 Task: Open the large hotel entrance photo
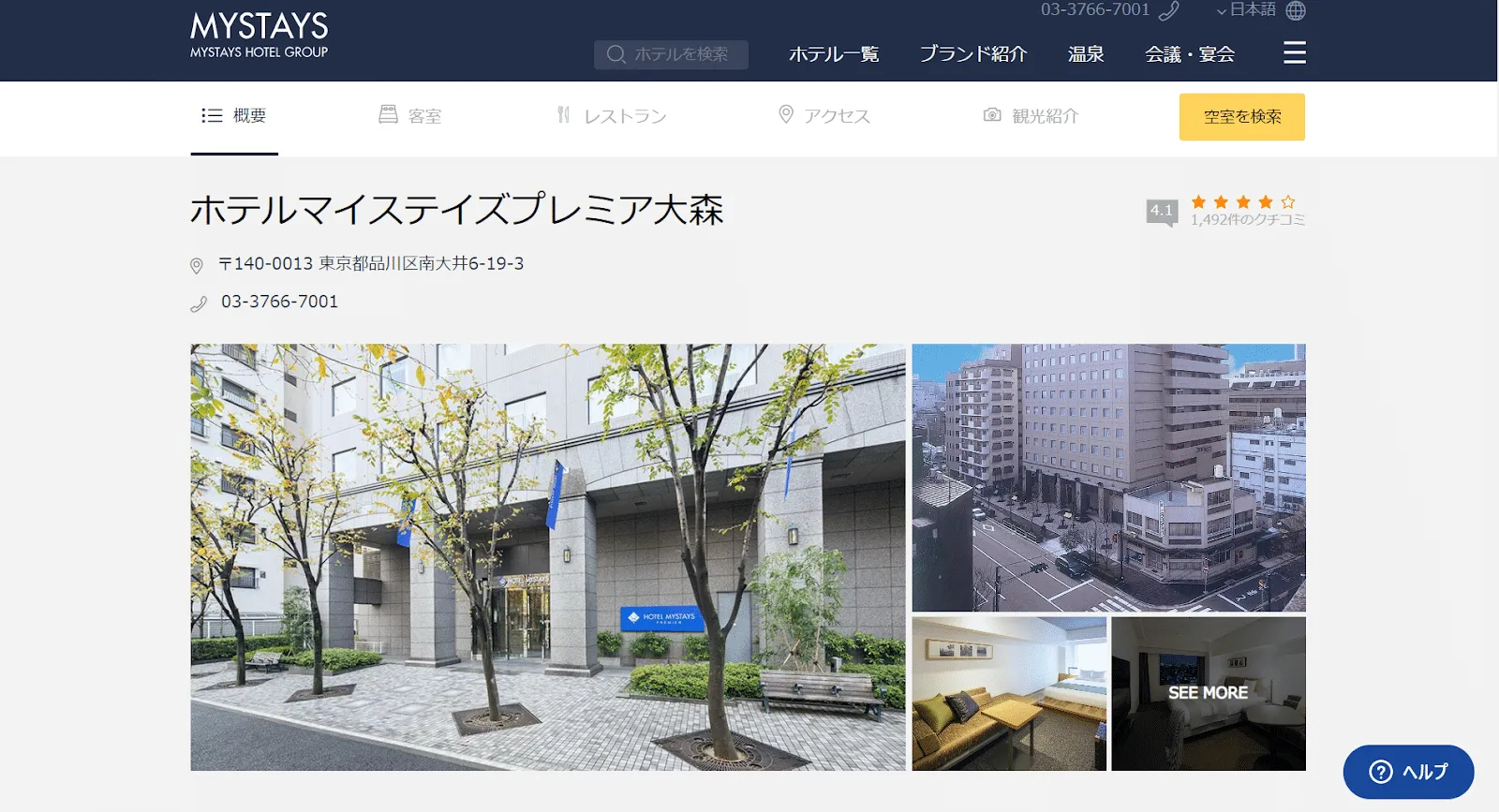coord(548,557)
